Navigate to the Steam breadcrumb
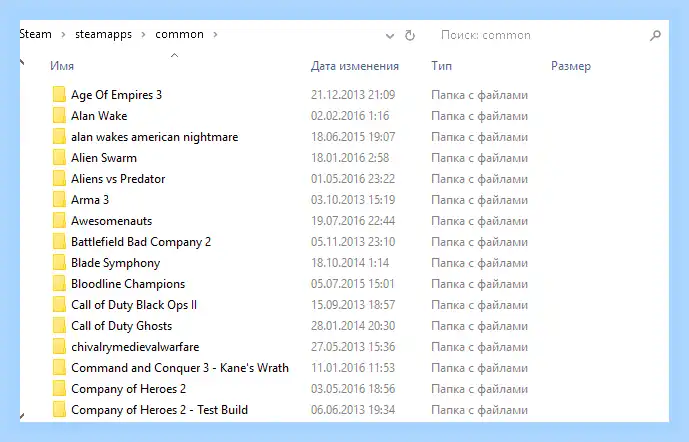Image resolution: width=689 pixels, height=442 pixels. coord(36,34)
